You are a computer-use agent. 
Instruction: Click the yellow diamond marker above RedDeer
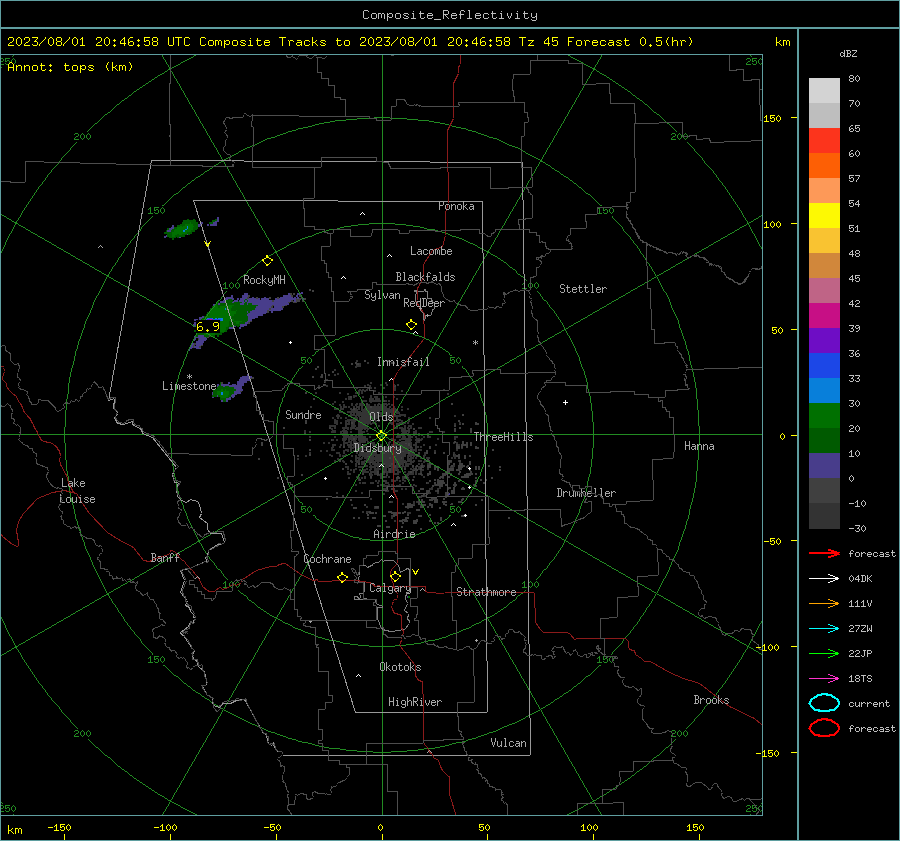411,325
